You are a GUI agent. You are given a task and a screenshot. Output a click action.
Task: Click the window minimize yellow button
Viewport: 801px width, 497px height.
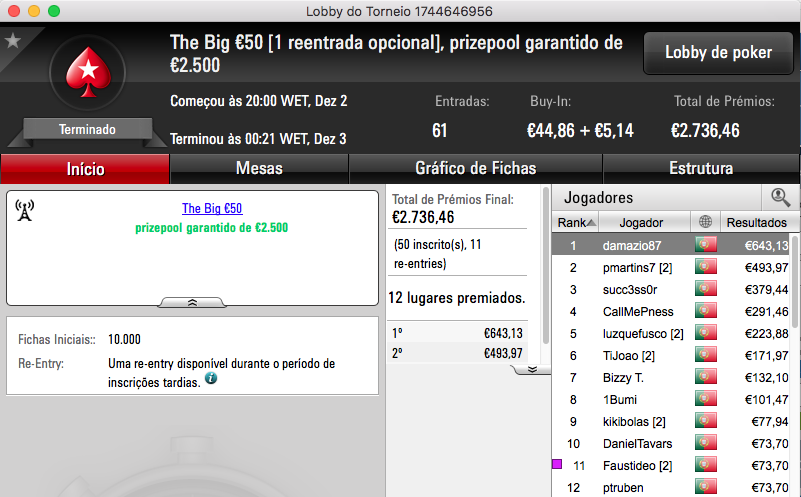[x=34, y=11]
